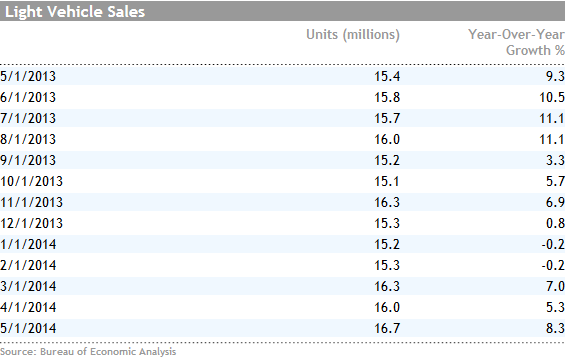
Task: Select the Units (millions) column header
Action: coord(353,35)
